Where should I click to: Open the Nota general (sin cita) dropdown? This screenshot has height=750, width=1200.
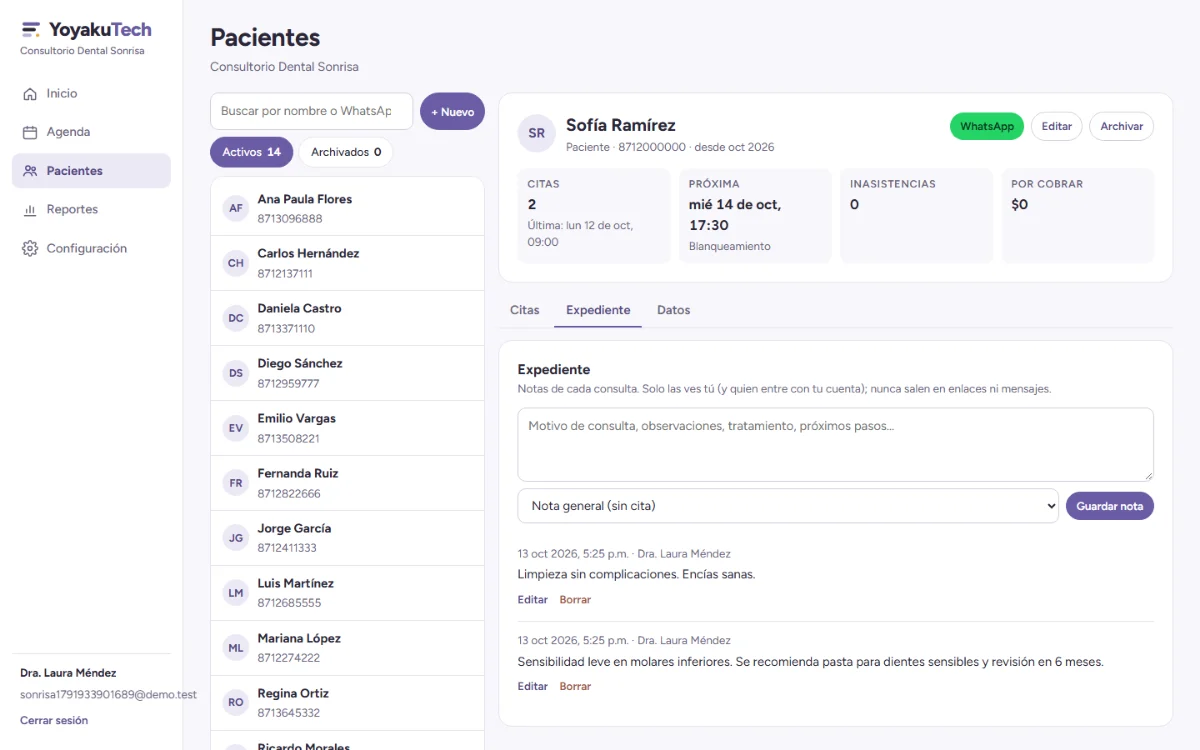[x=788, y=506]
